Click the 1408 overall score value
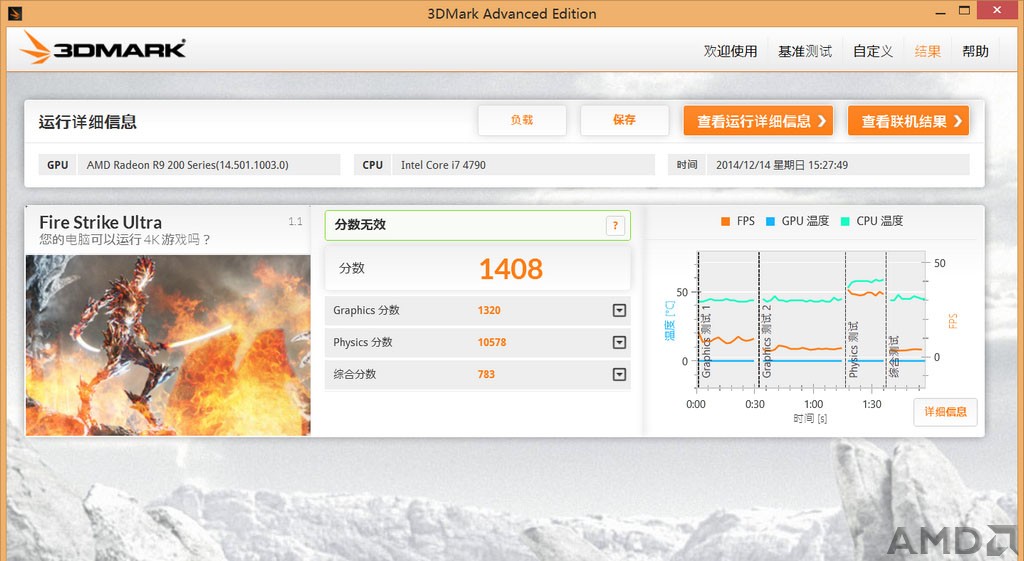This screenshot has height=561, width=1024. pos(511,269)
